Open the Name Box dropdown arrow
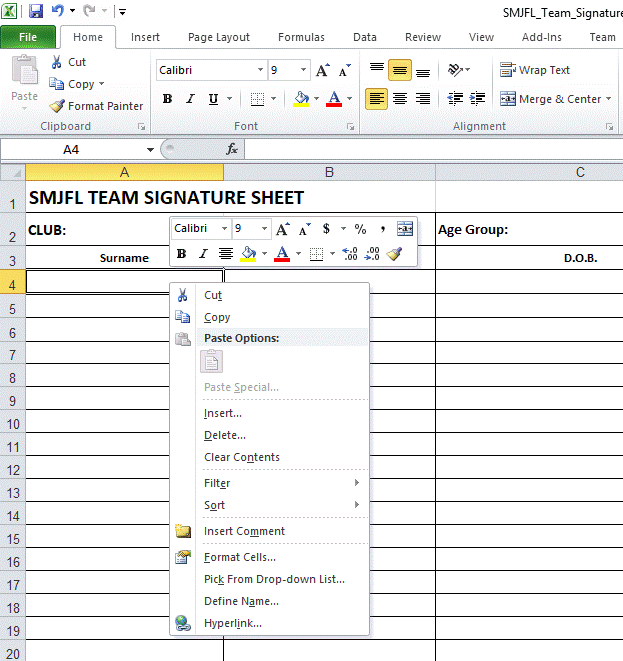 coord(150,149)
